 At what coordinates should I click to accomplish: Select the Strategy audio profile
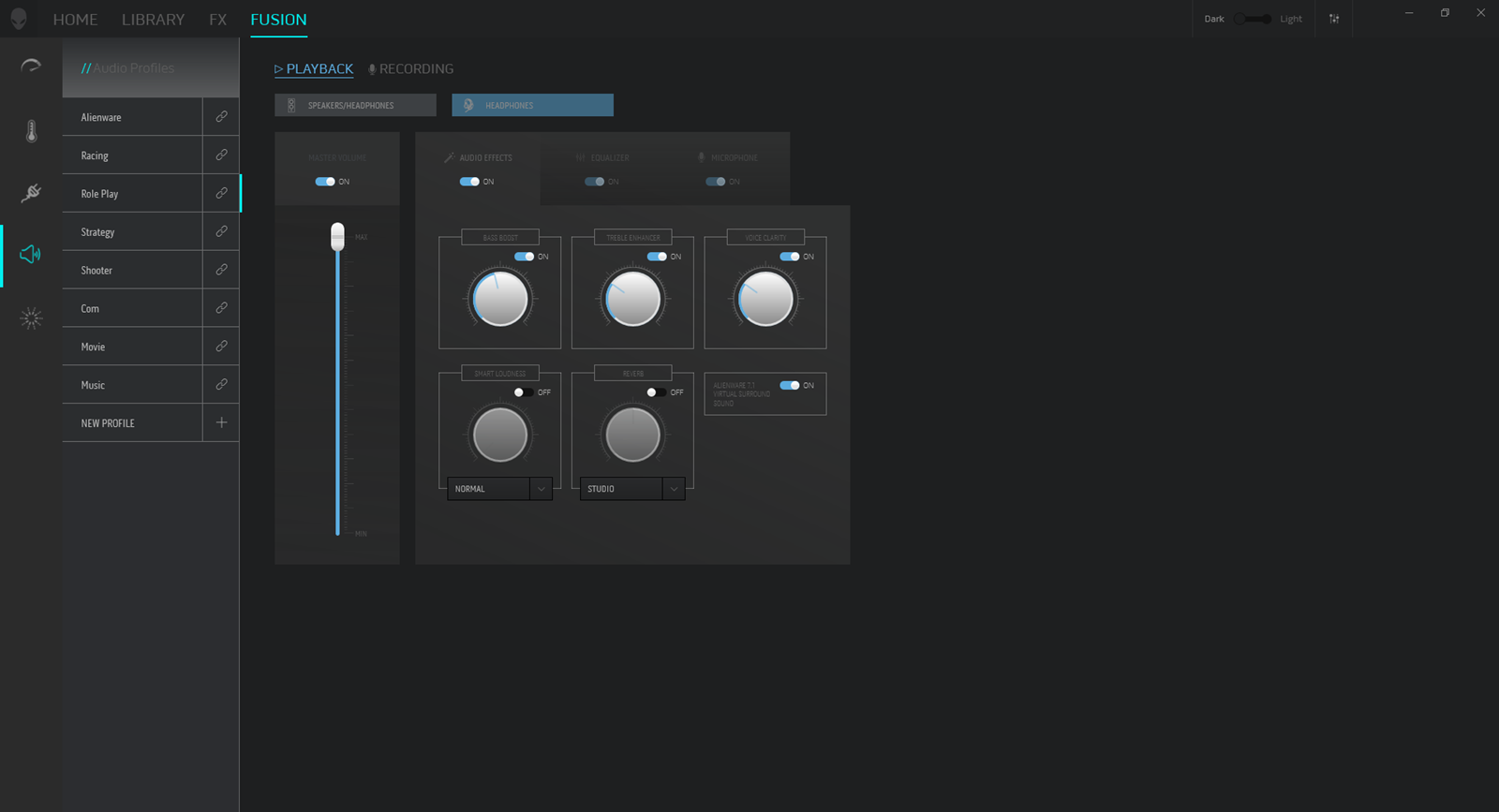tap(132, 231)
